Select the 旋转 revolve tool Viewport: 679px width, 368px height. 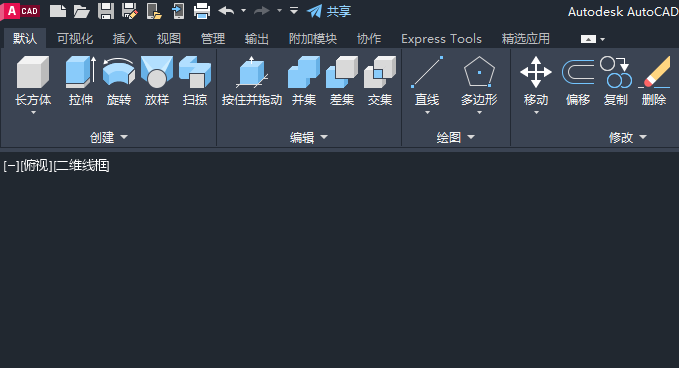click(x=119, y=81)
